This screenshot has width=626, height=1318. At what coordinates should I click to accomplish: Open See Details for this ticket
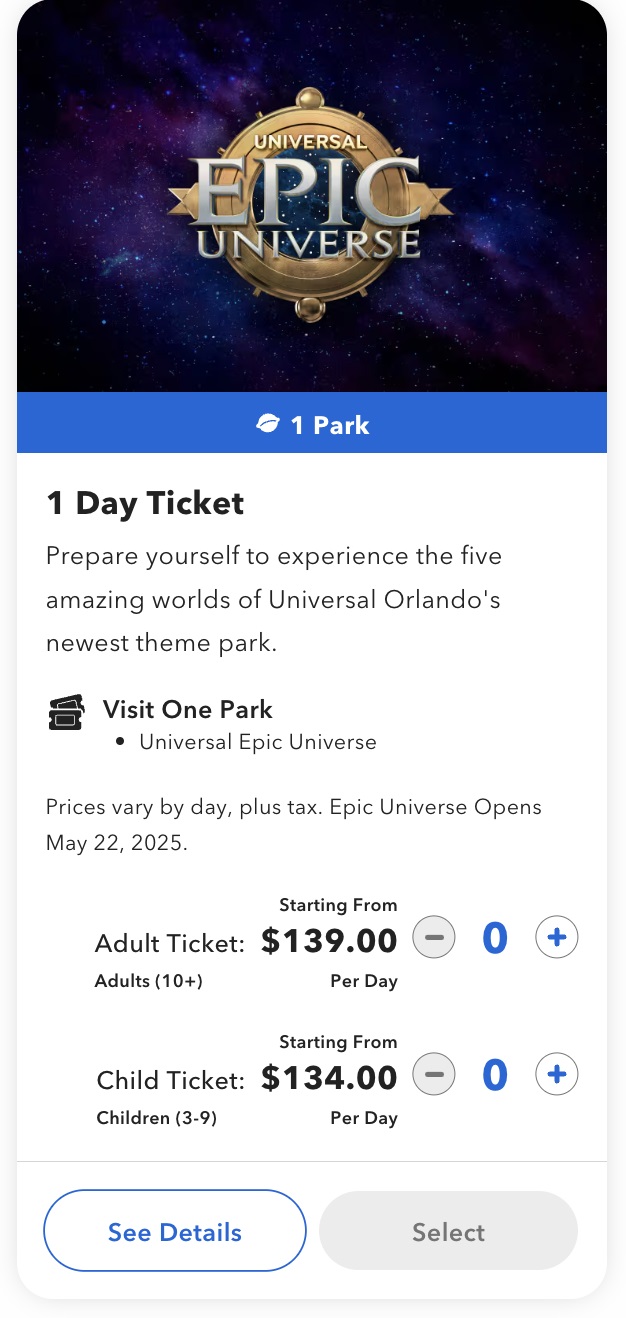click(x=174, y=1231)
